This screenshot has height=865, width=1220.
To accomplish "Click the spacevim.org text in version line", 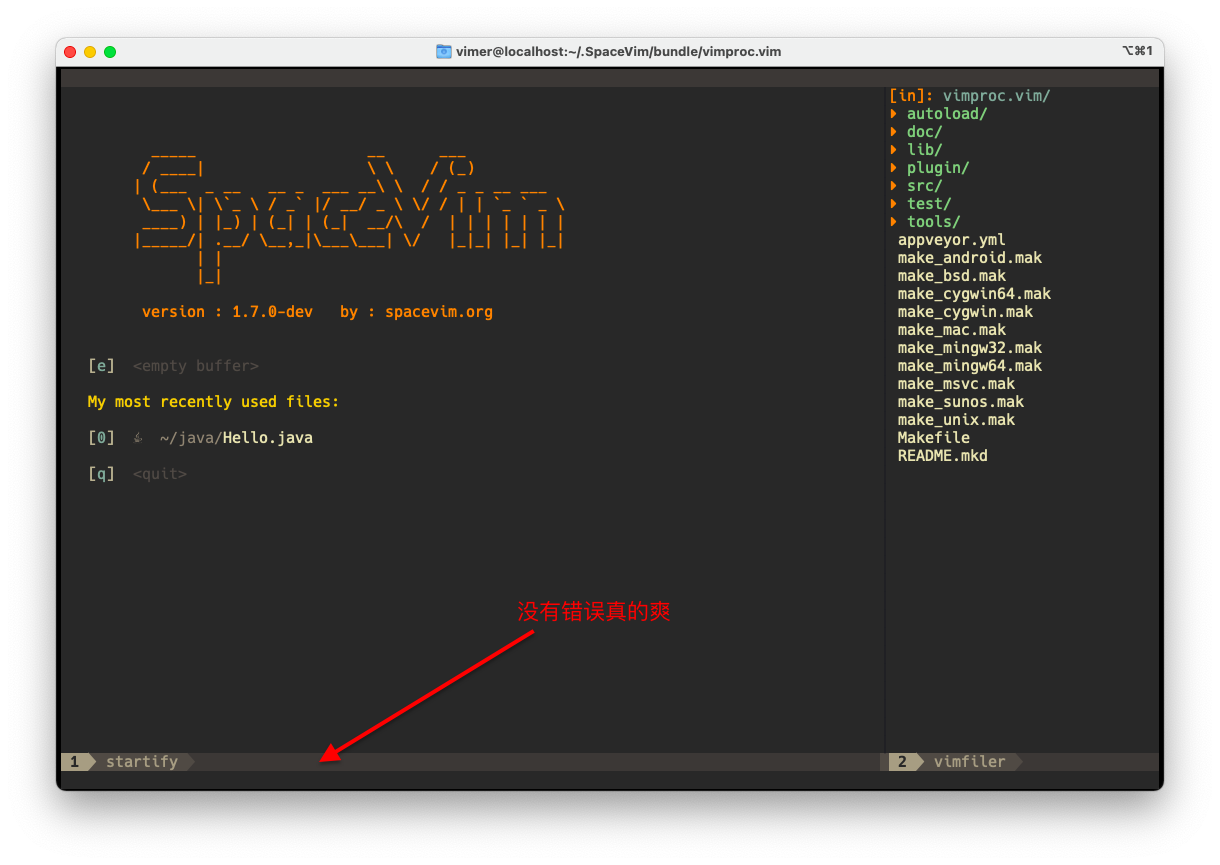I will (439, 312).
